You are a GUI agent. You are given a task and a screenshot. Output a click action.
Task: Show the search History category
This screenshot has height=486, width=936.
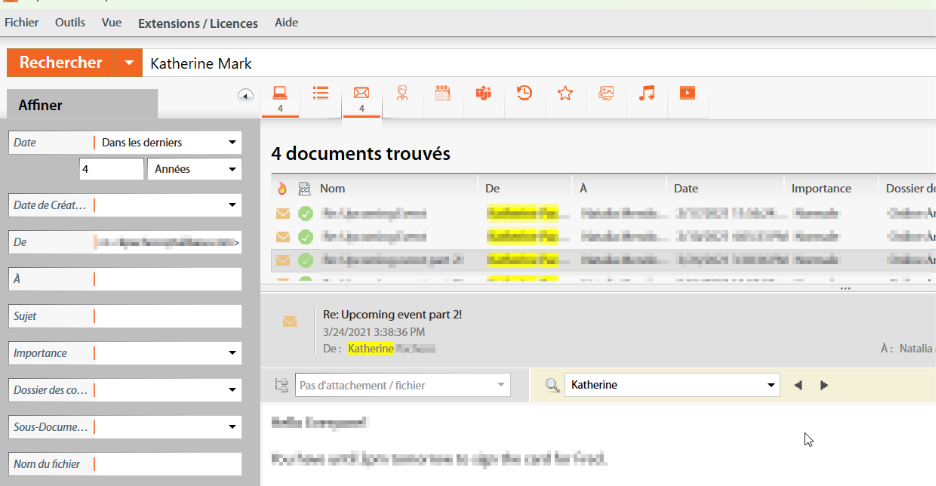click(524, 94)
